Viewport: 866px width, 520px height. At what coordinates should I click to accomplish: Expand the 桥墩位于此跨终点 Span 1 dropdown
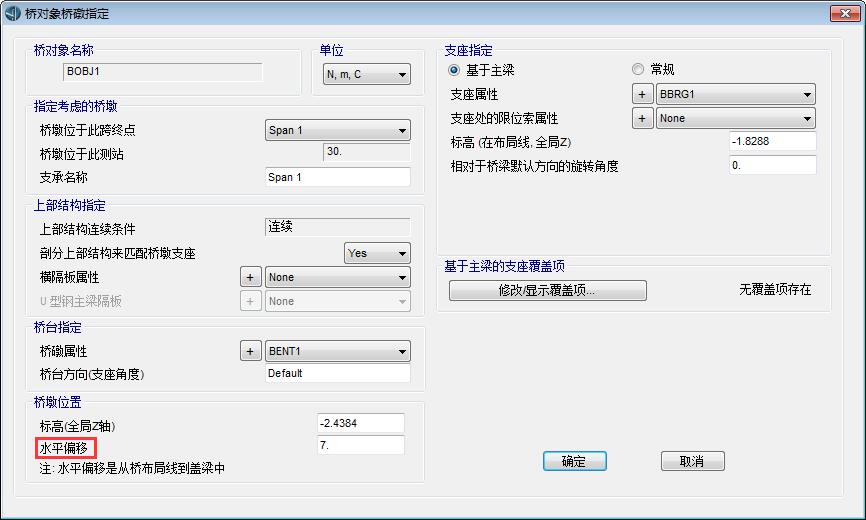click(338, 130)
